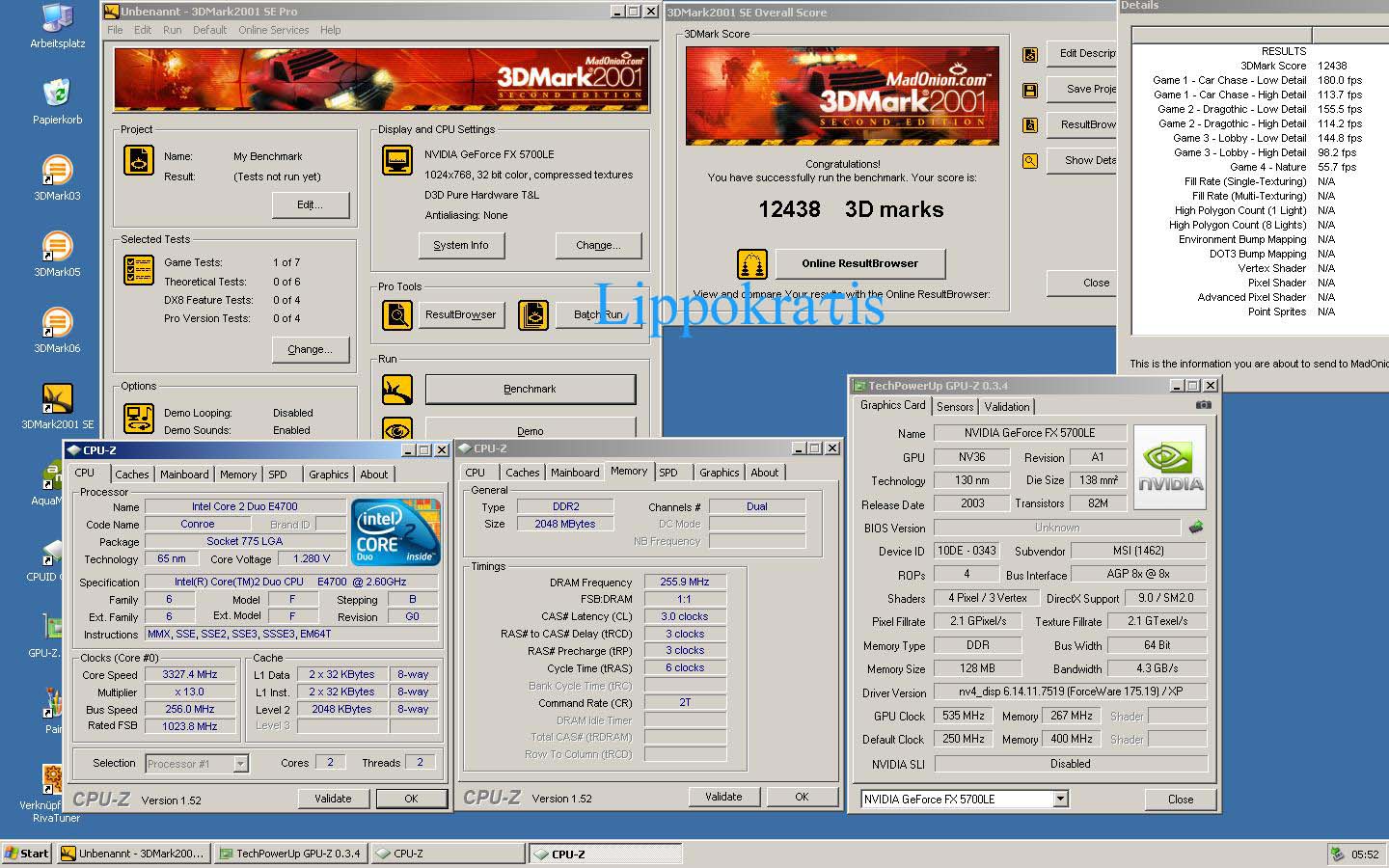Click the Game 4 - Nature result row
Viewport: 1389px width, 868px height.
pos(1255,167)
